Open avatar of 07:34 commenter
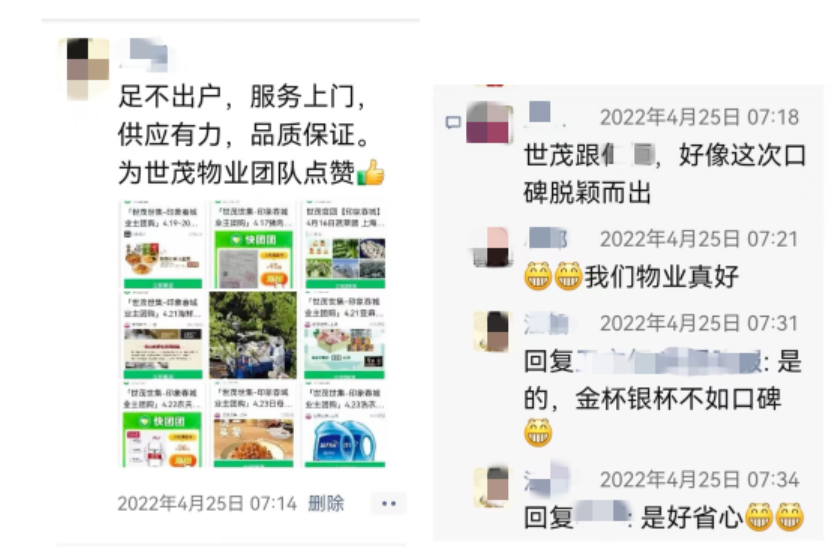 [492, 487]
